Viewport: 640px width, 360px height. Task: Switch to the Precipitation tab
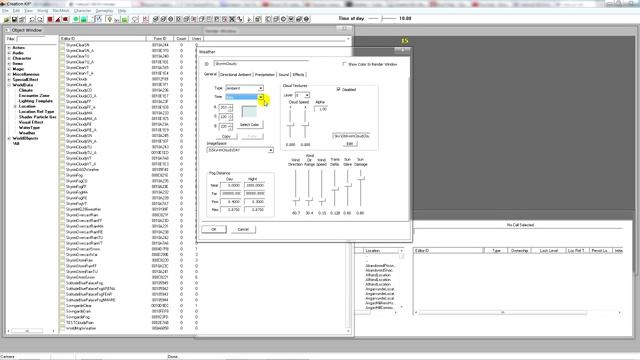tap(264, 75)
